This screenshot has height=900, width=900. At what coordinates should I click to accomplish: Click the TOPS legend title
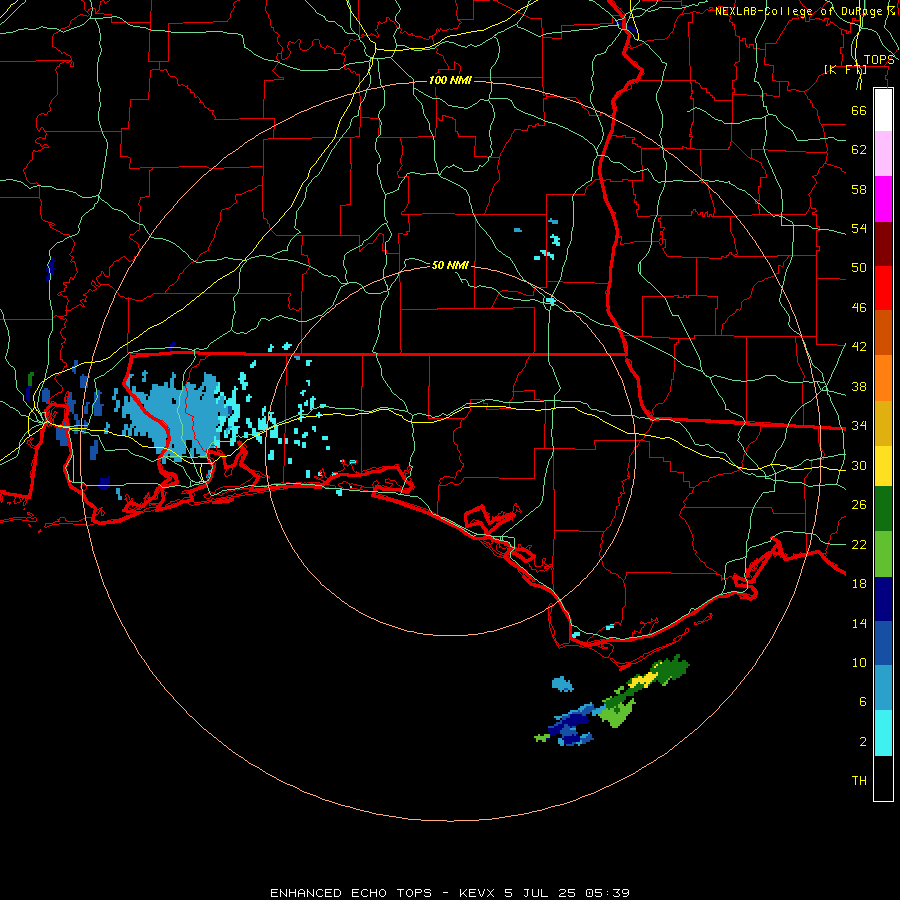pos(879,60)
